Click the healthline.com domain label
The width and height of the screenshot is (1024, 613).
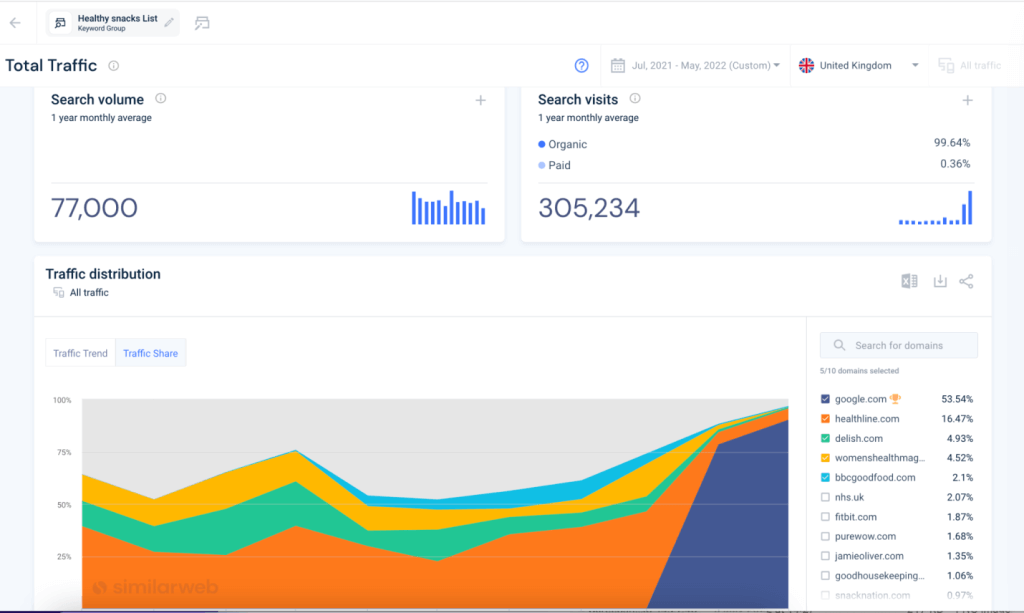(867, 418)
